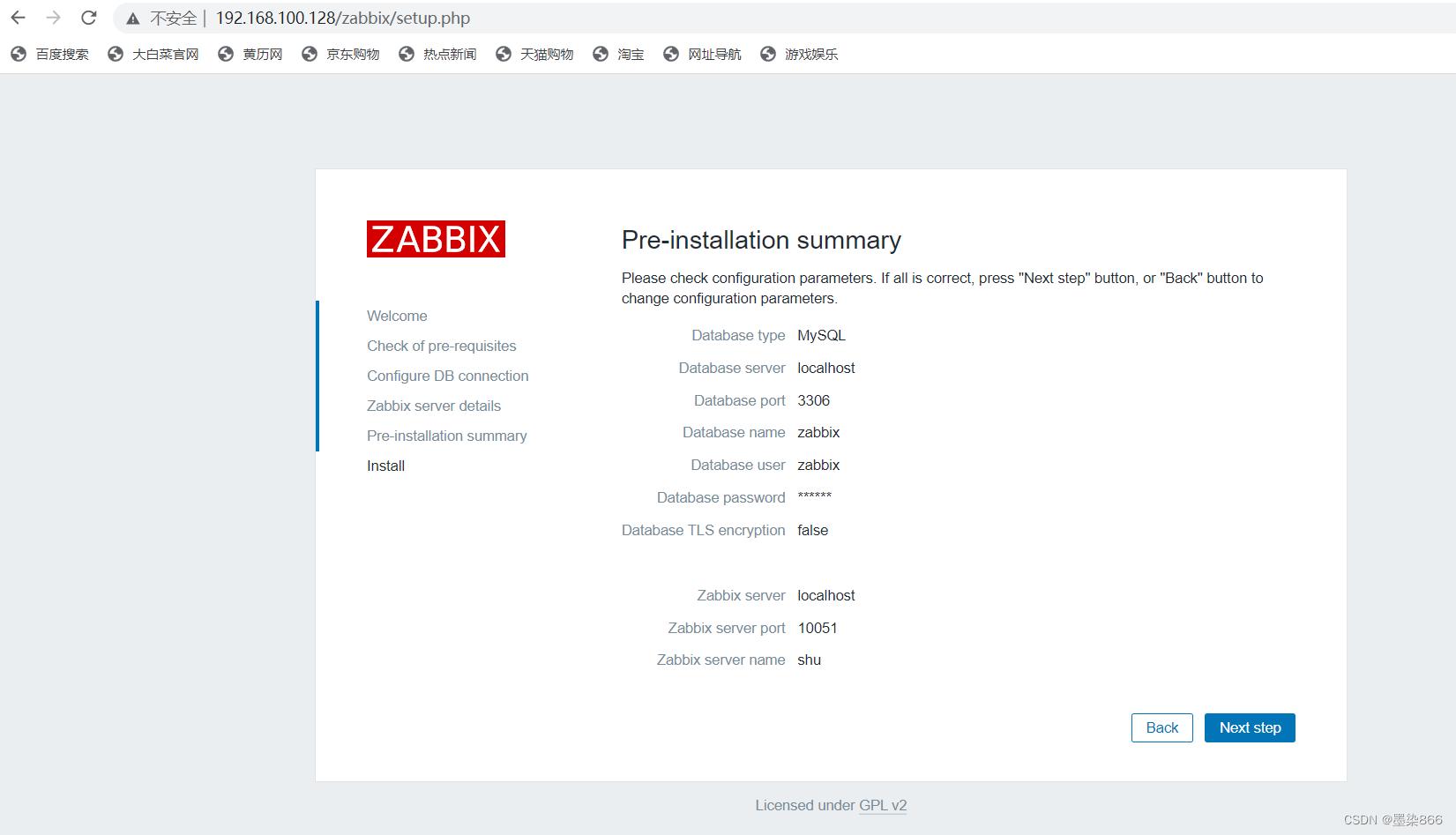
Task: Reload the page with the refresh icon
Action: (89, 18)
